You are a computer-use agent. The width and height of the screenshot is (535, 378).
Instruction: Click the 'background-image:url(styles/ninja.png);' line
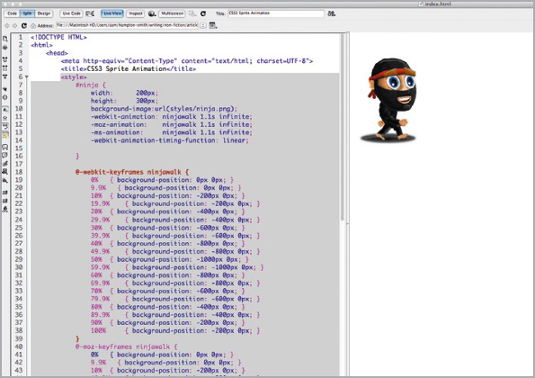click(164, 109)
